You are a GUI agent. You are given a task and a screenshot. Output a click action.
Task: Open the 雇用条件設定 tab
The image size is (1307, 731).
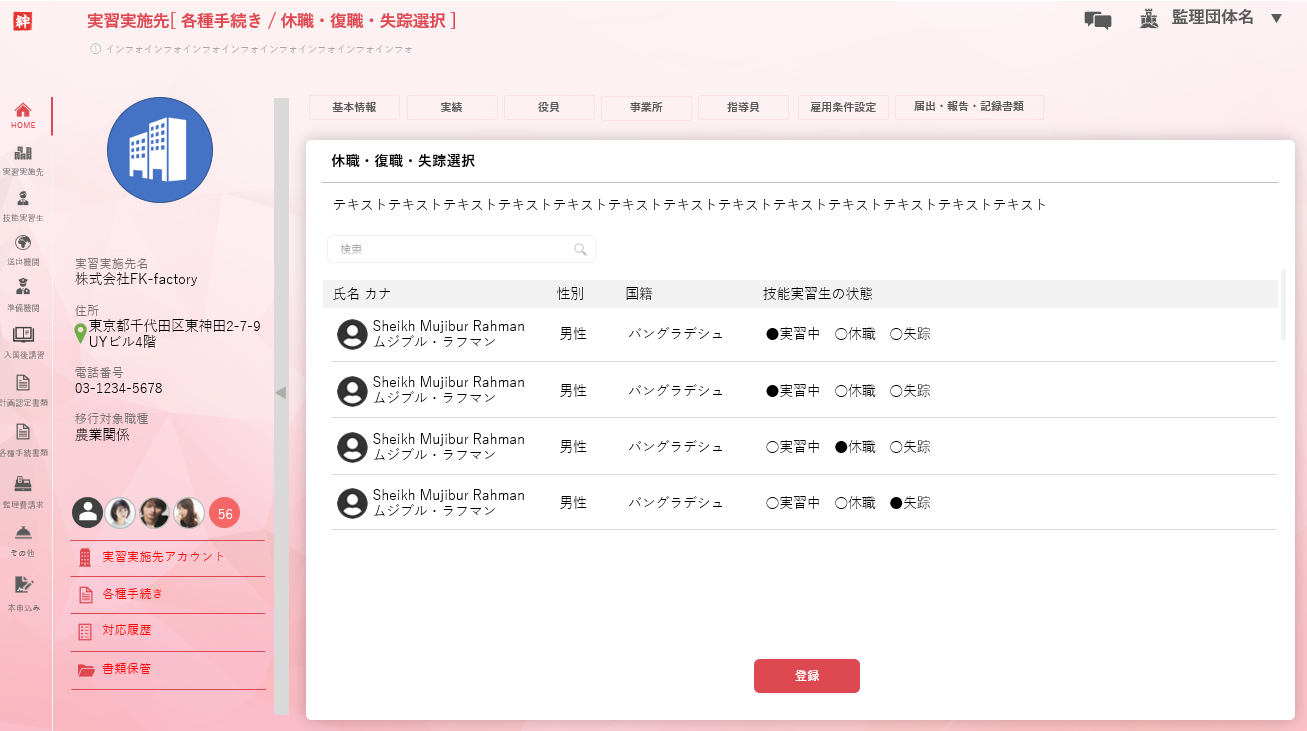click(x=842, y=108)
